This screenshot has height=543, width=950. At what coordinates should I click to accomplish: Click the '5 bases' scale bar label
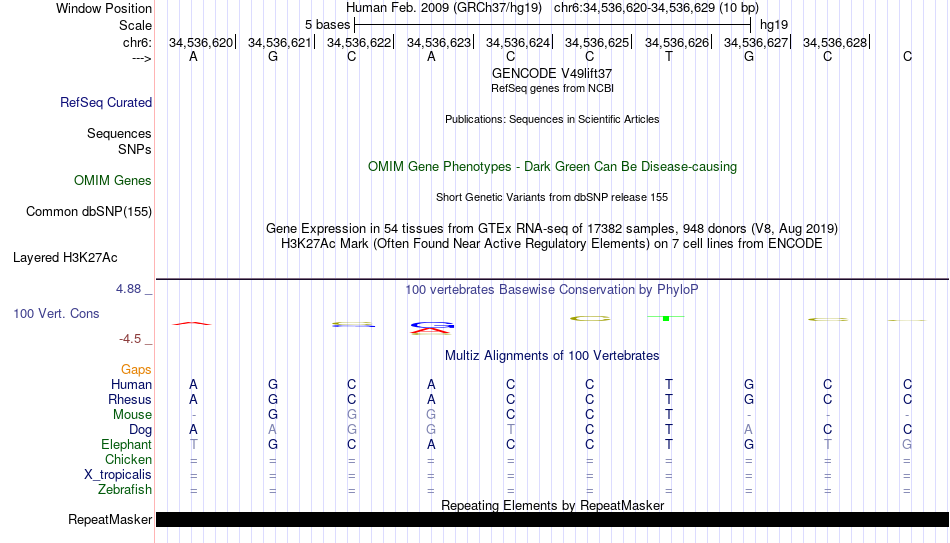pyautogui.click(x=327, y=25)
